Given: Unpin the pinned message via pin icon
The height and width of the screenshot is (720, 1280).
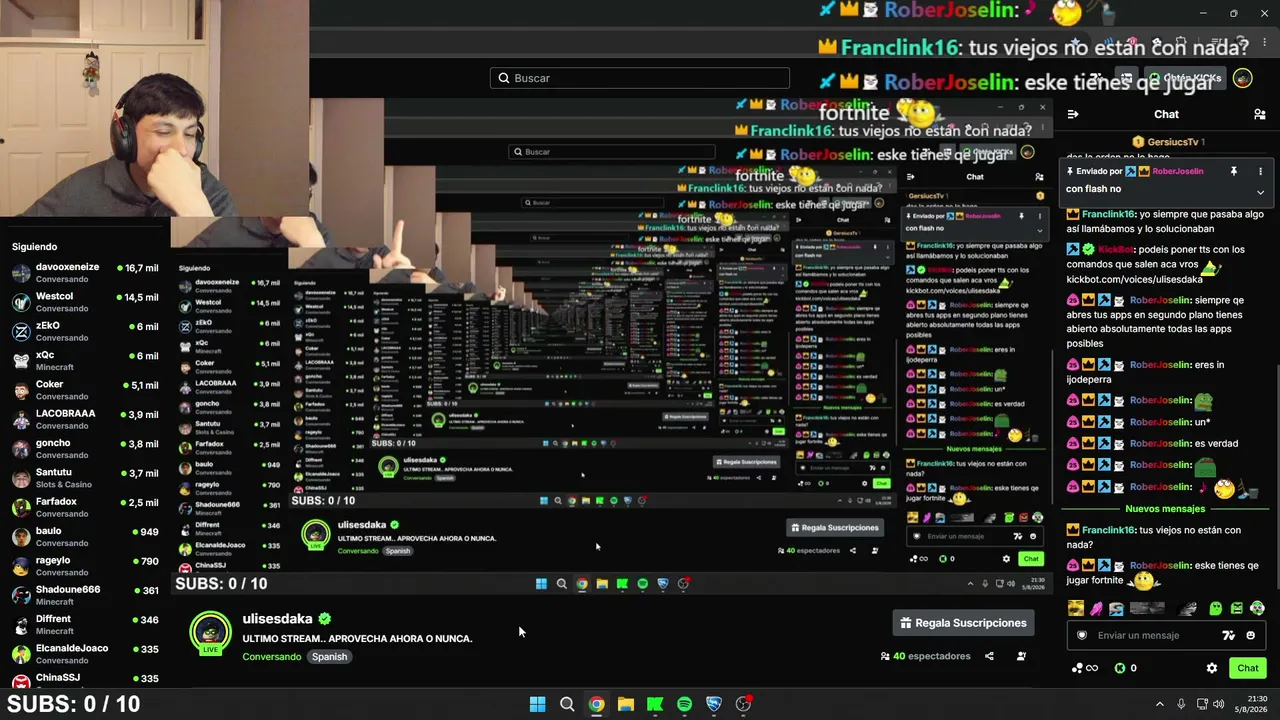Looking at the screenshot, I should click(1234, 171).
